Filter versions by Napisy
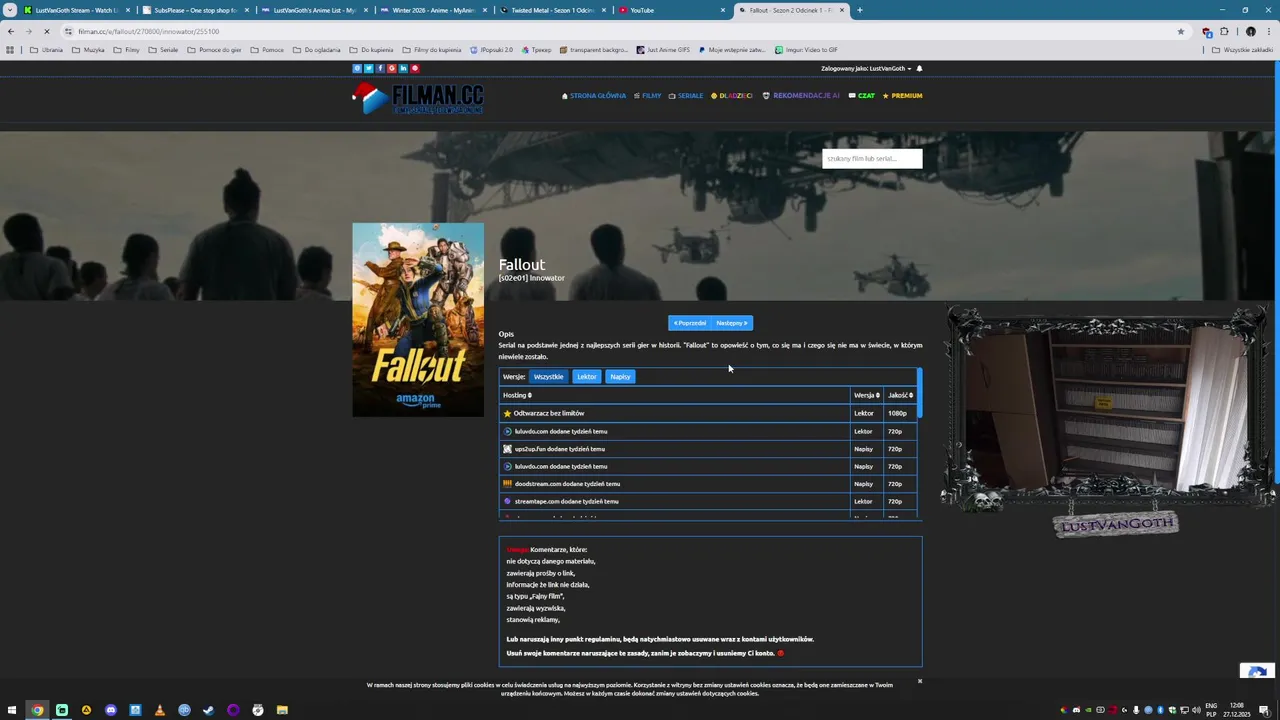 (620, 377)
